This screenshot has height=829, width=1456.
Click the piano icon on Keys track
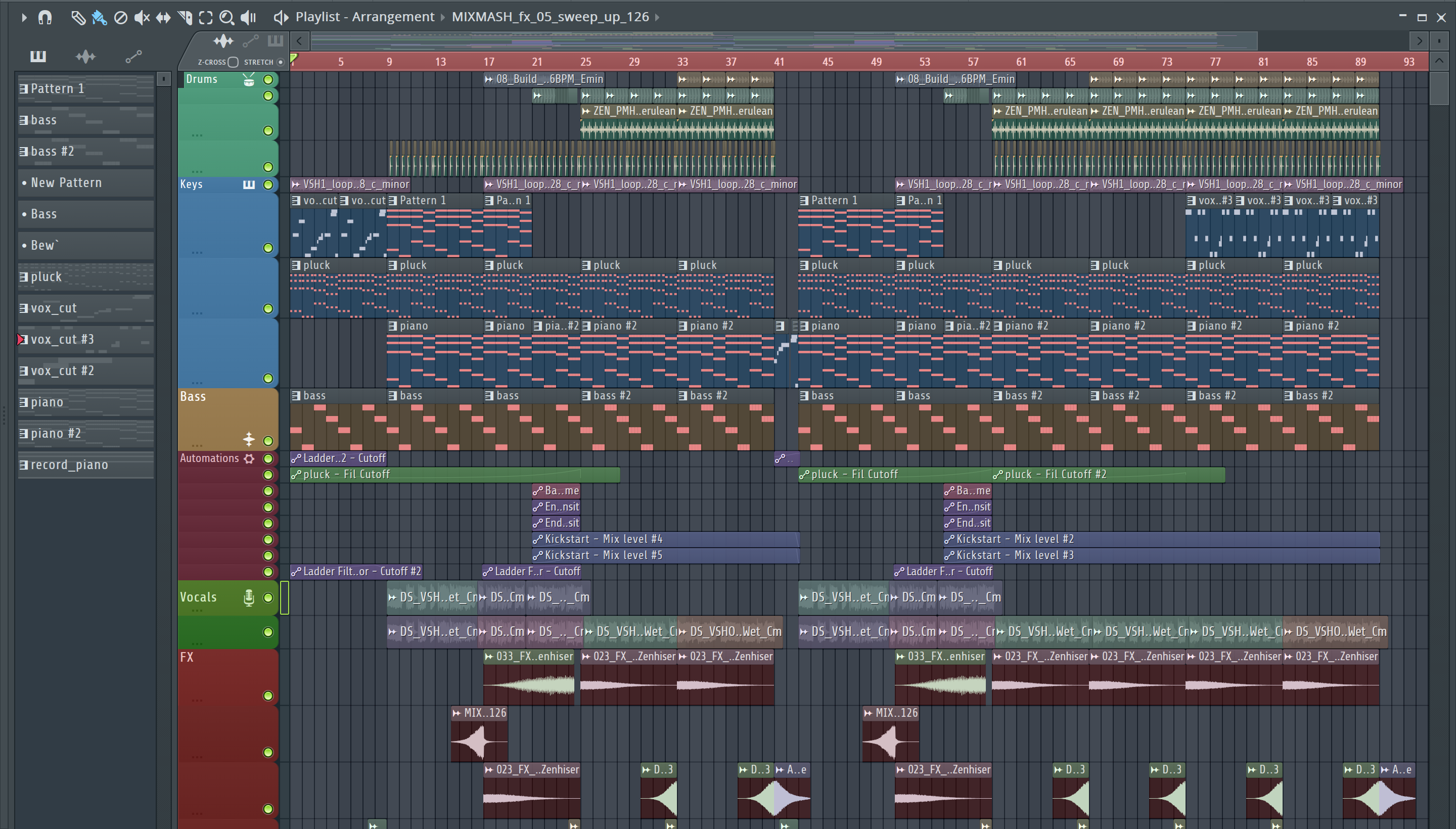249,185
